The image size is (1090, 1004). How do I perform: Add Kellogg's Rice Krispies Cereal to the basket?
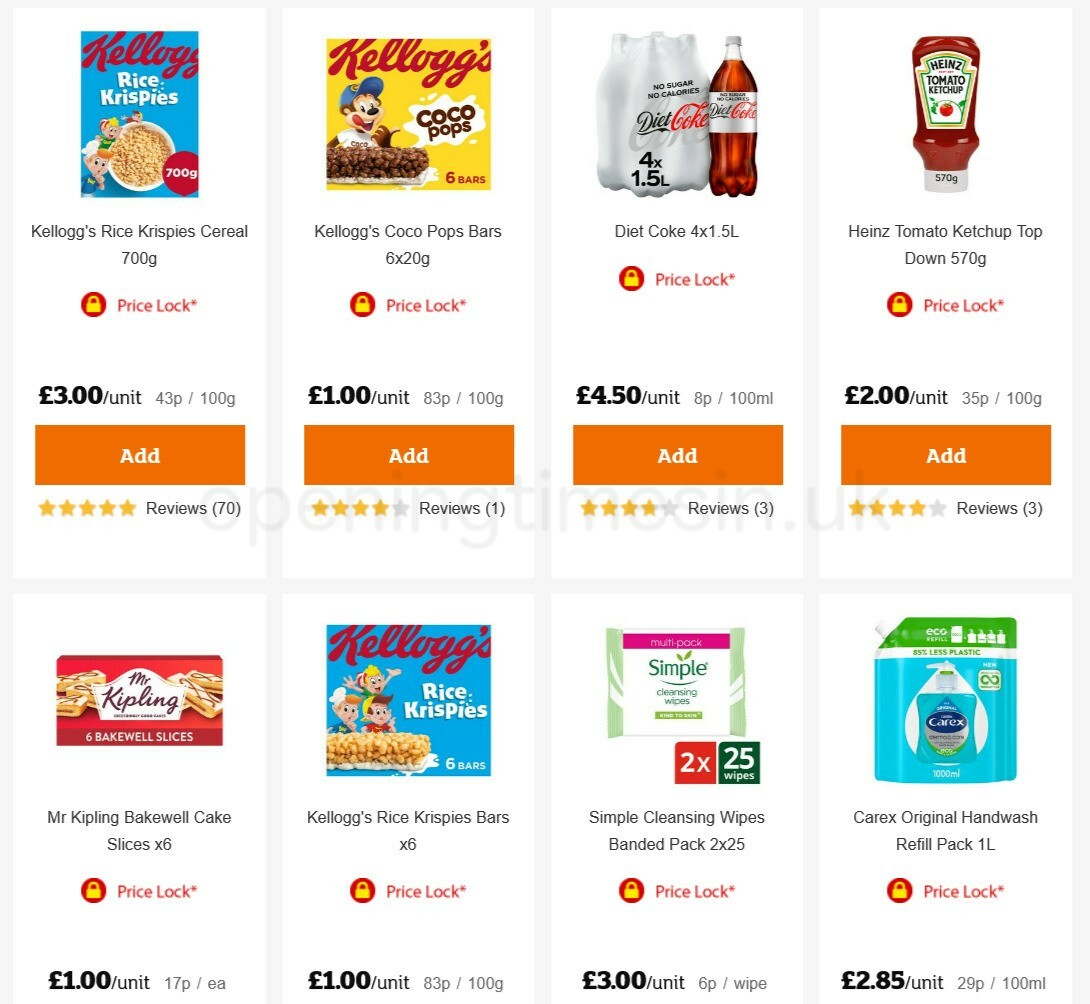pyautogui.click(x=139, y=455)
